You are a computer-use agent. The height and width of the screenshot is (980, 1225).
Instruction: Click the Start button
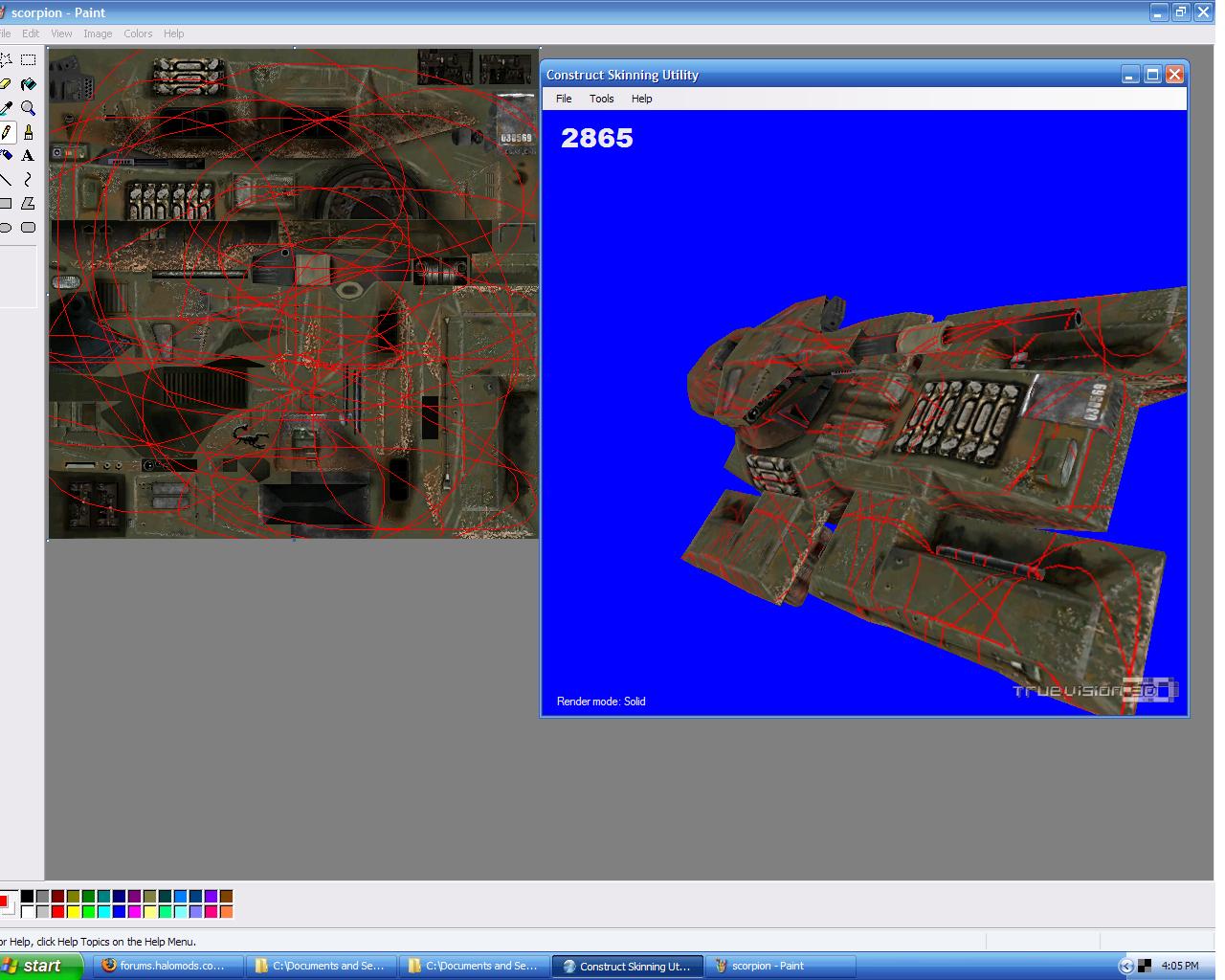coord(40,966)
